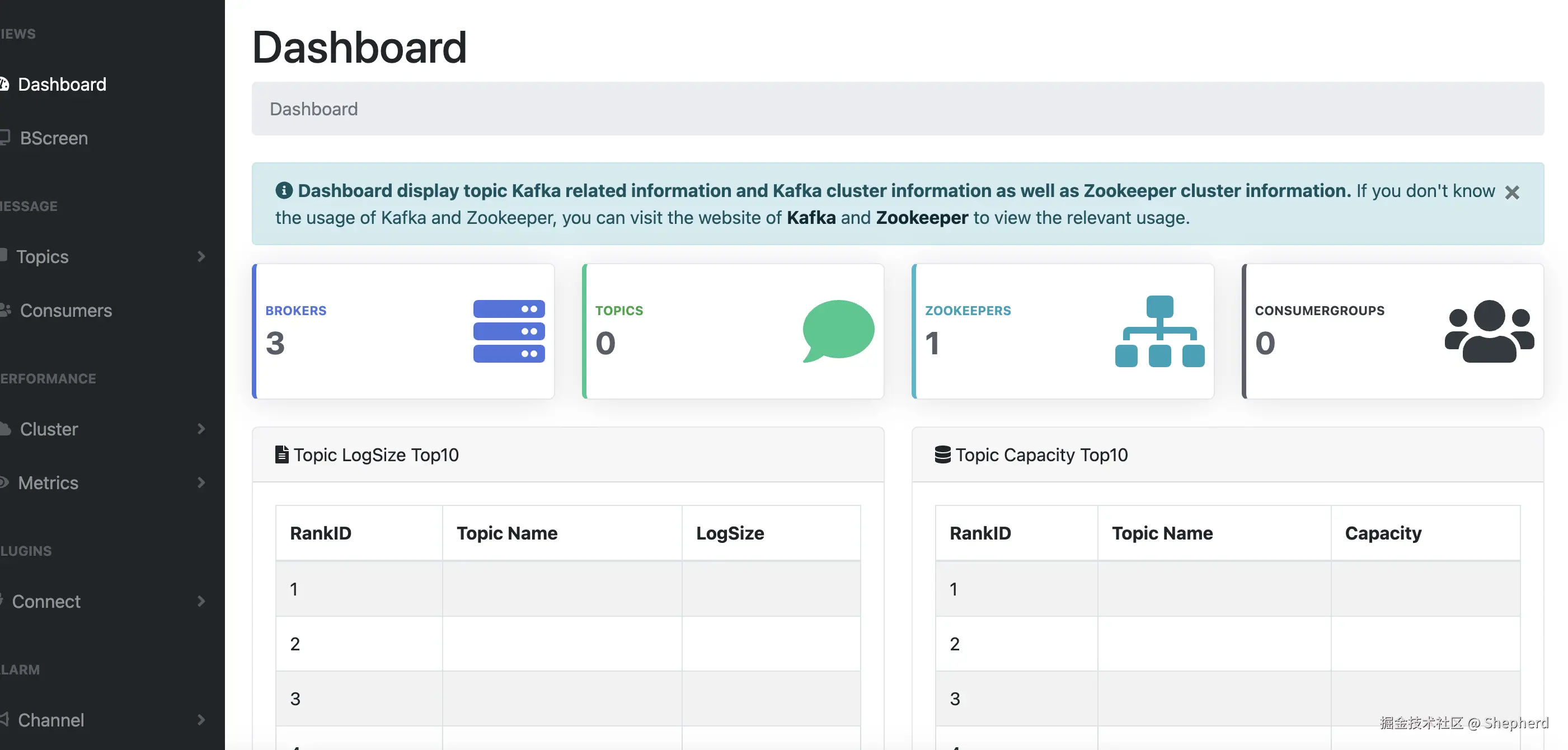This screenshot has height=750, width=1568.
Task: Open the Dashboard sidebar item
Action: coord(62,84)
